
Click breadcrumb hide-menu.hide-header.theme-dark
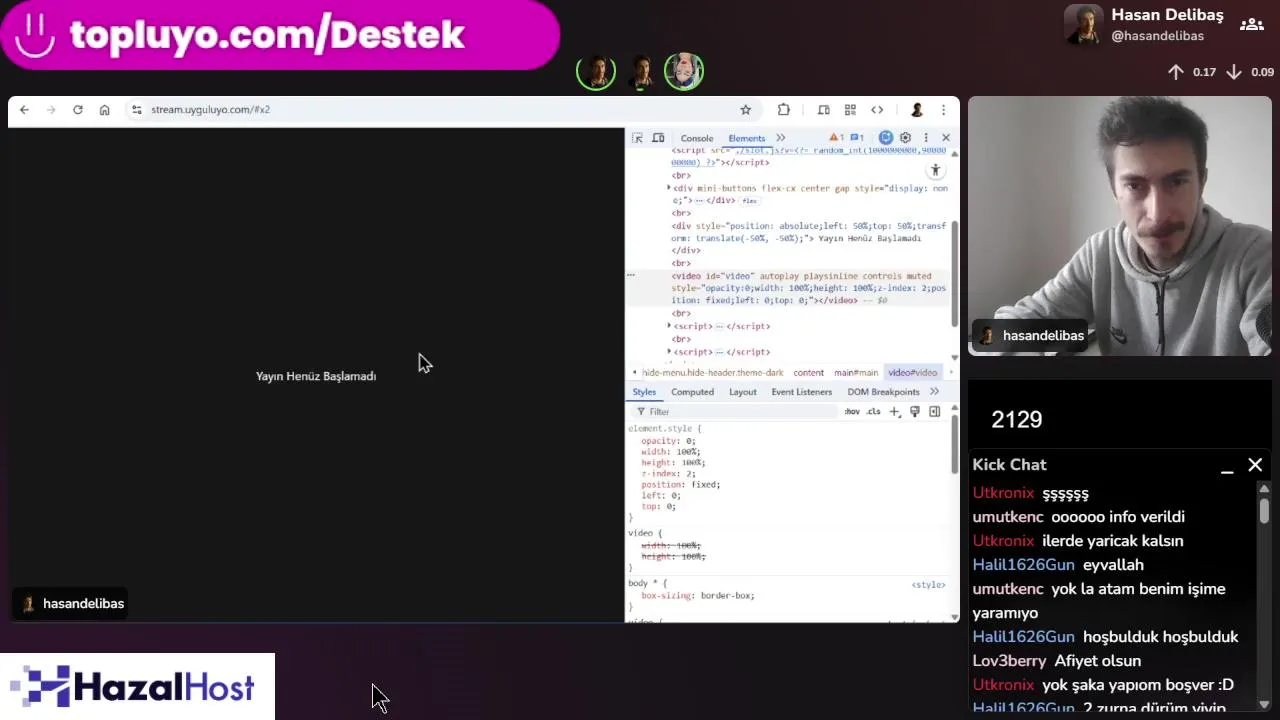[x=712, y=373]
